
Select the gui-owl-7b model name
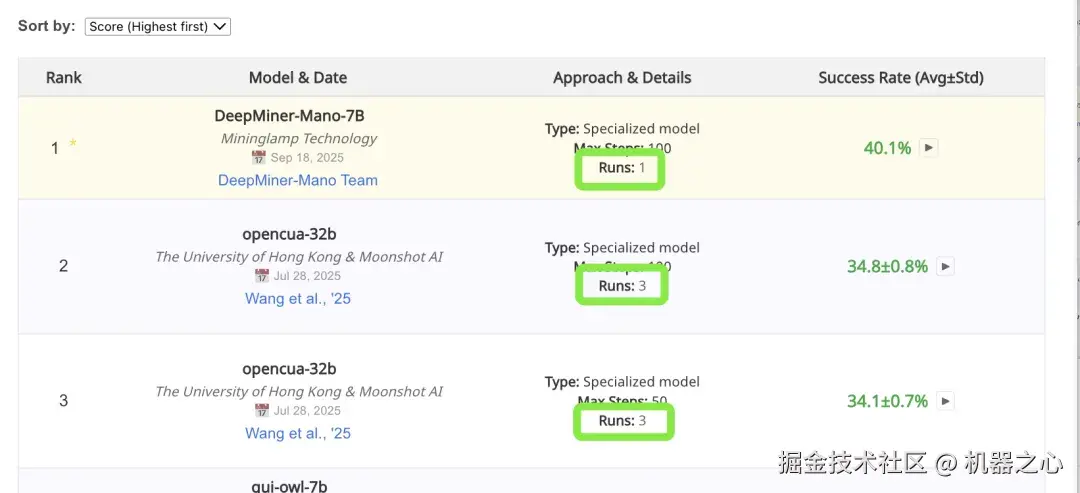[x=289, y=486]
